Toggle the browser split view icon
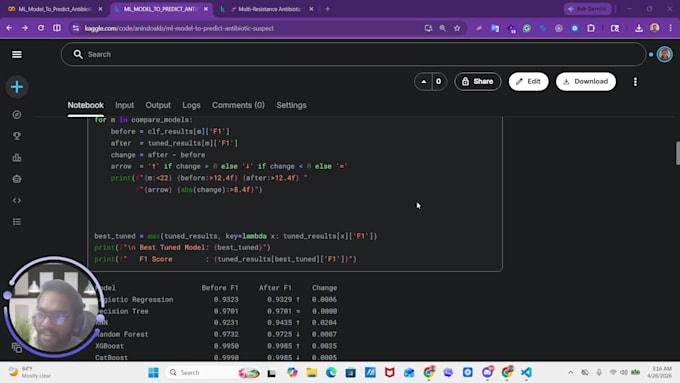 (57, 28)
